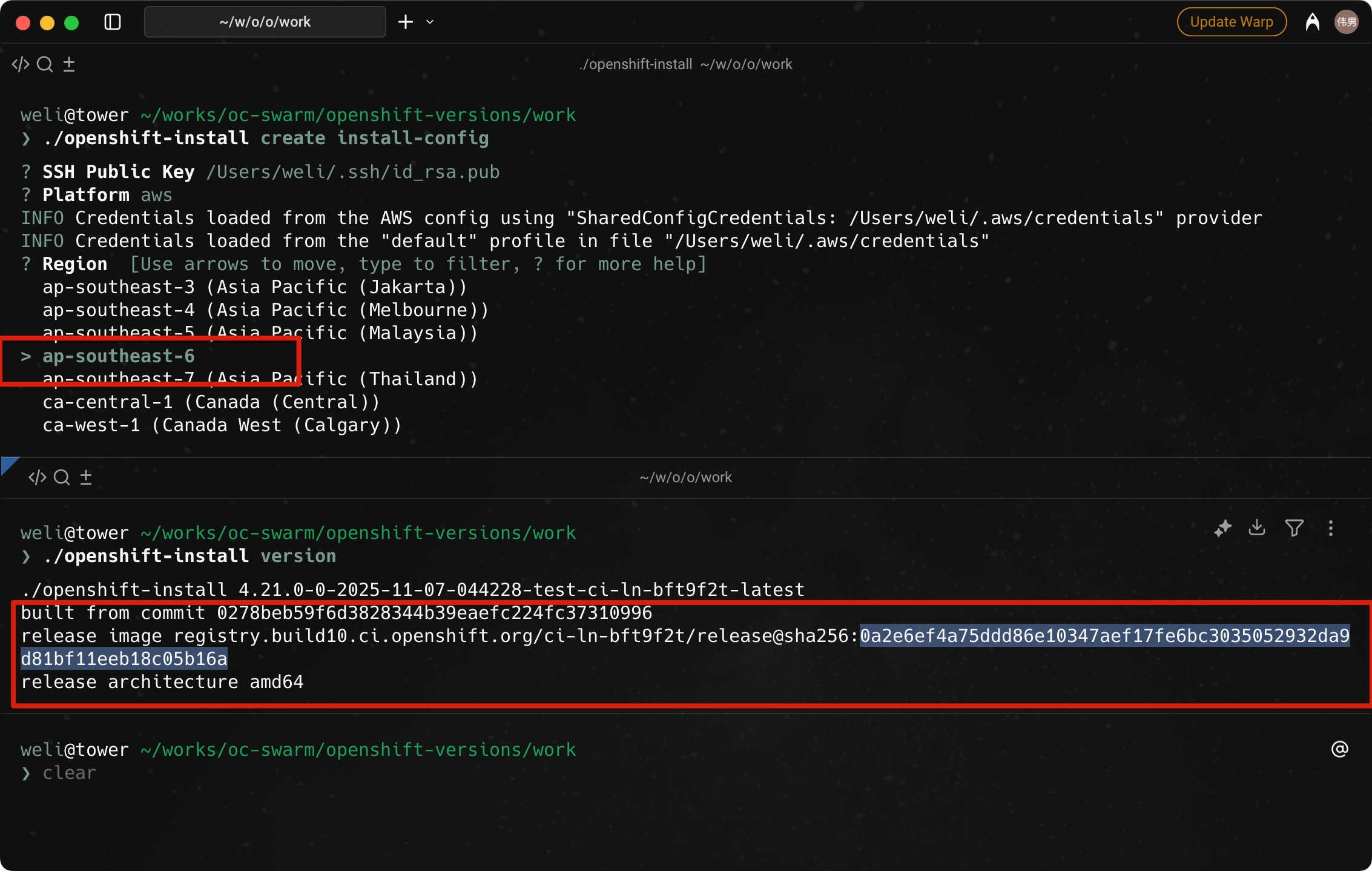Expand new tab options chevron
This screenshot has height=871, width=1372.
[430, 22]
